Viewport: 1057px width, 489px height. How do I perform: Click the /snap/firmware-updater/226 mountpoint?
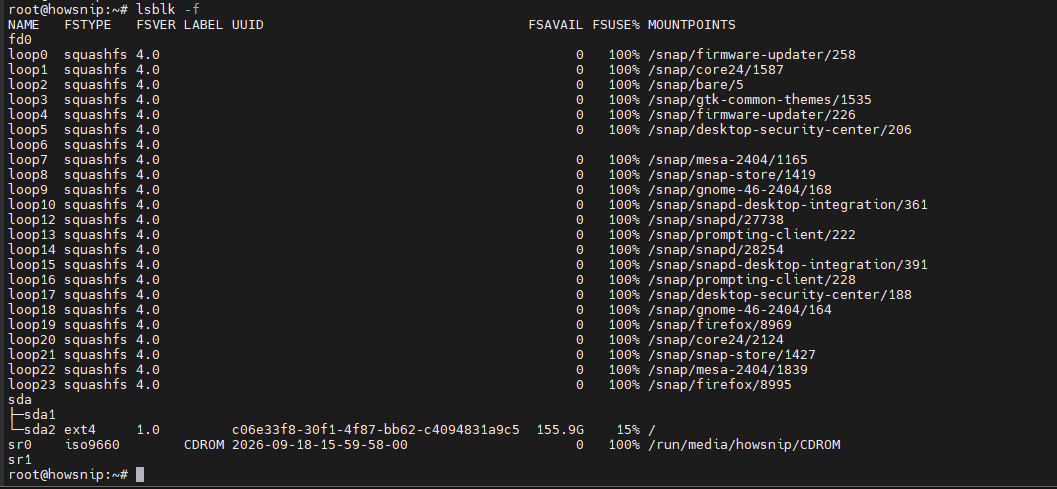[752, 115]
